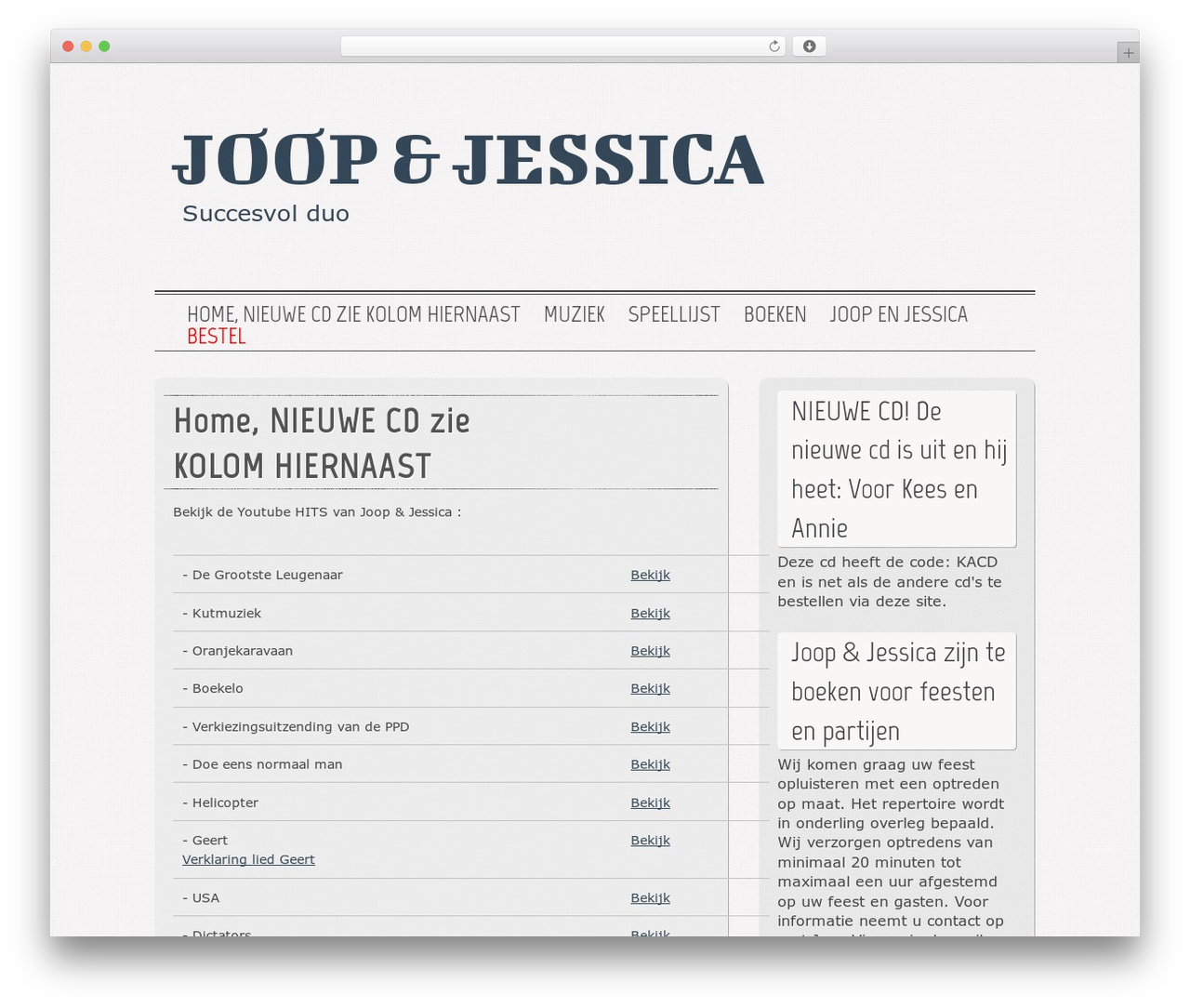Click Bekijk next to Boekelo
1190x1008 pixels.
tap(650, 688)
